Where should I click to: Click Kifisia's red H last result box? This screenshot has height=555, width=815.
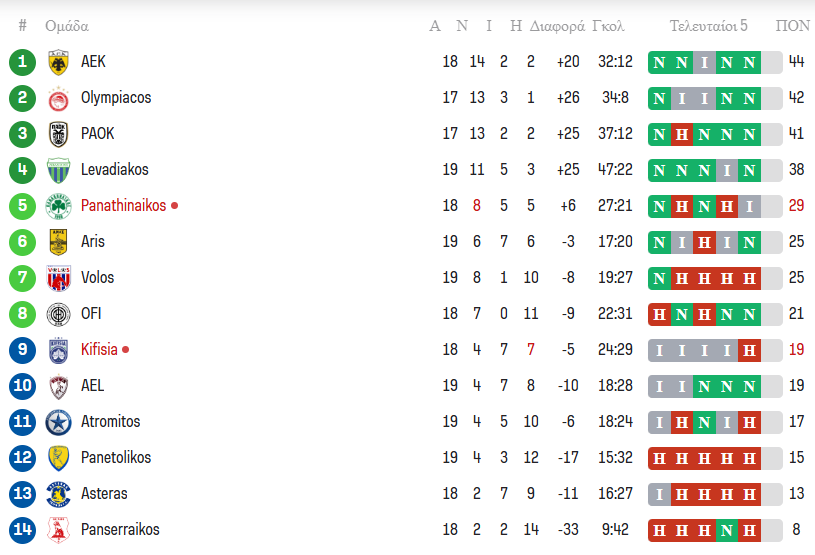(748, 350)
